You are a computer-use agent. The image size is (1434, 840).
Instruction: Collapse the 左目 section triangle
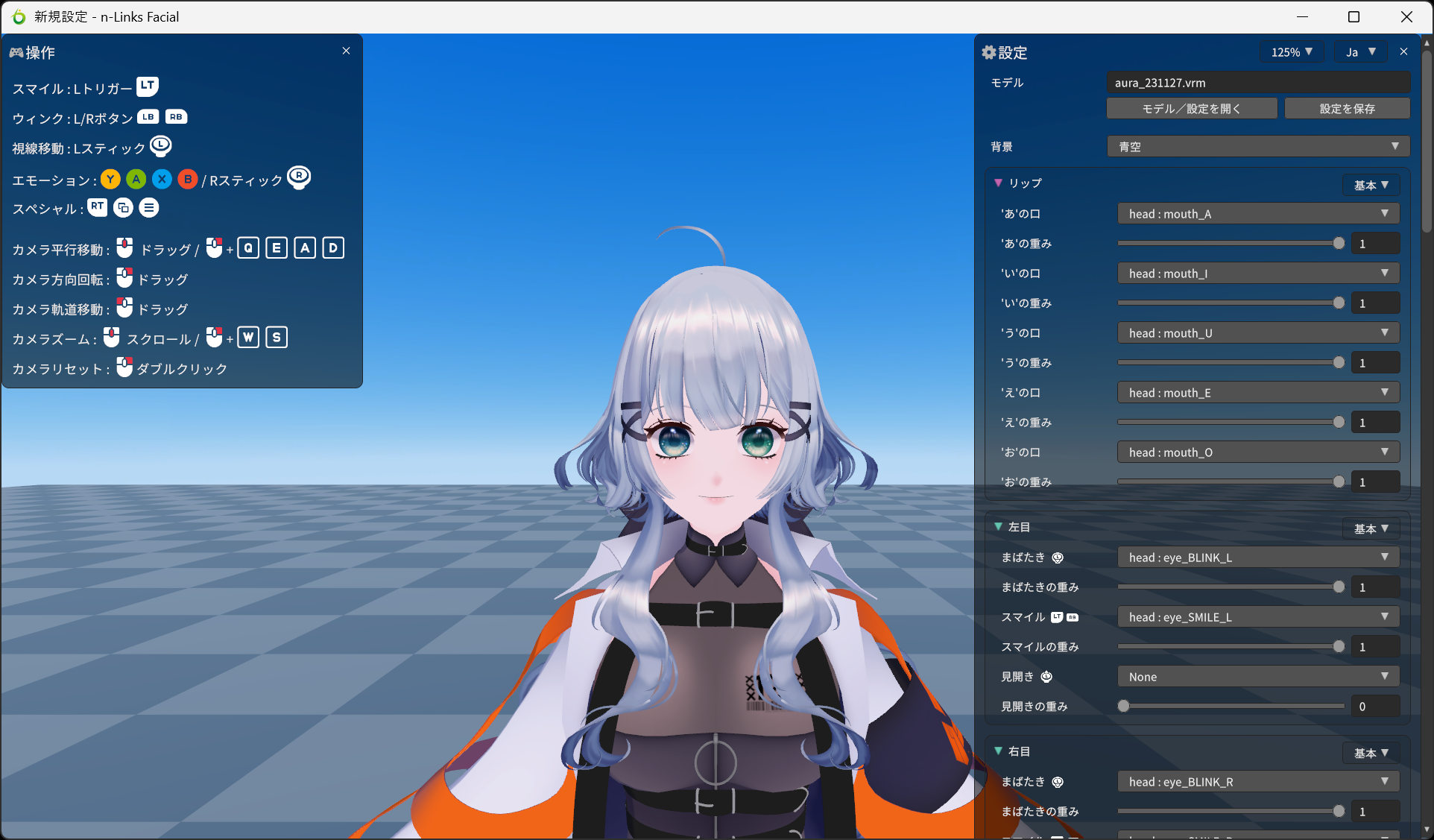coord(998,526)
